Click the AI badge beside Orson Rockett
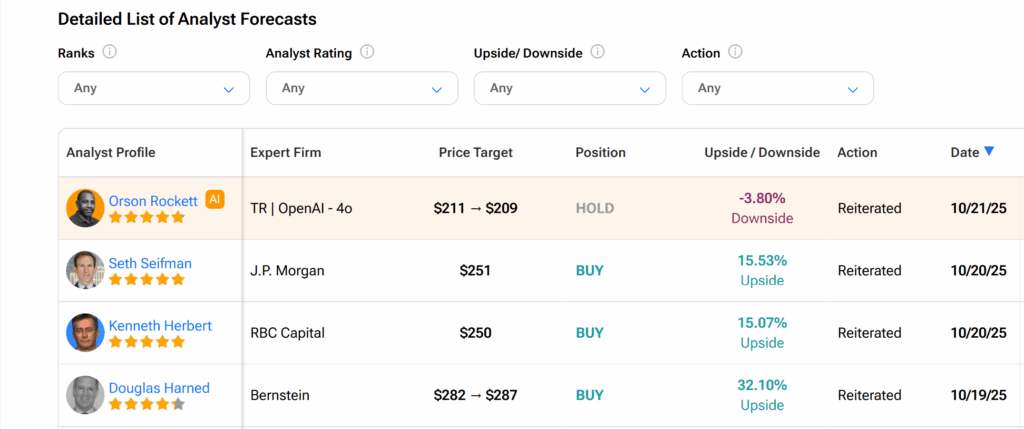Screen dimensions: 1024x429 pos(214,200)
